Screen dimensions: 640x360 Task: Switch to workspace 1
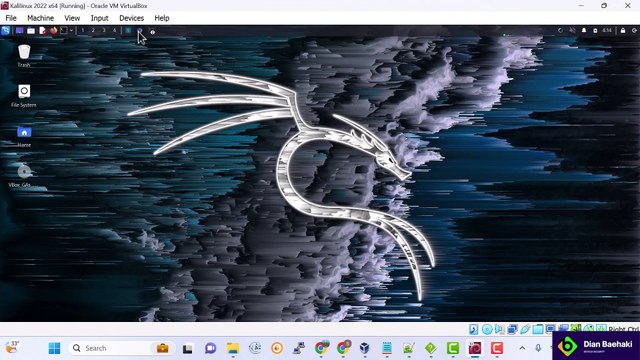(82, 31)
